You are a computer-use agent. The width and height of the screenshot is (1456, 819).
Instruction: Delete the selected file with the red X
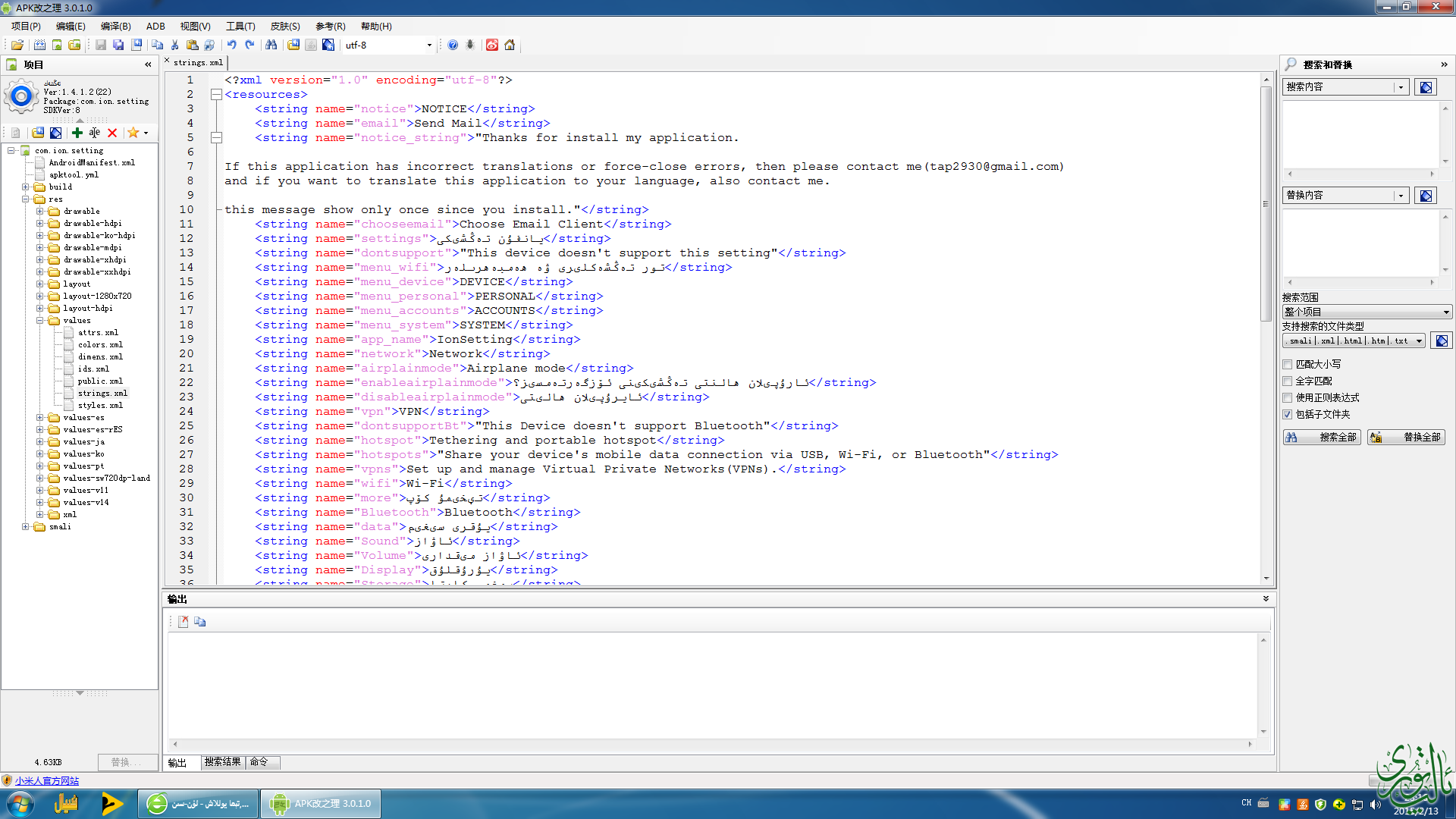(112, 133)
